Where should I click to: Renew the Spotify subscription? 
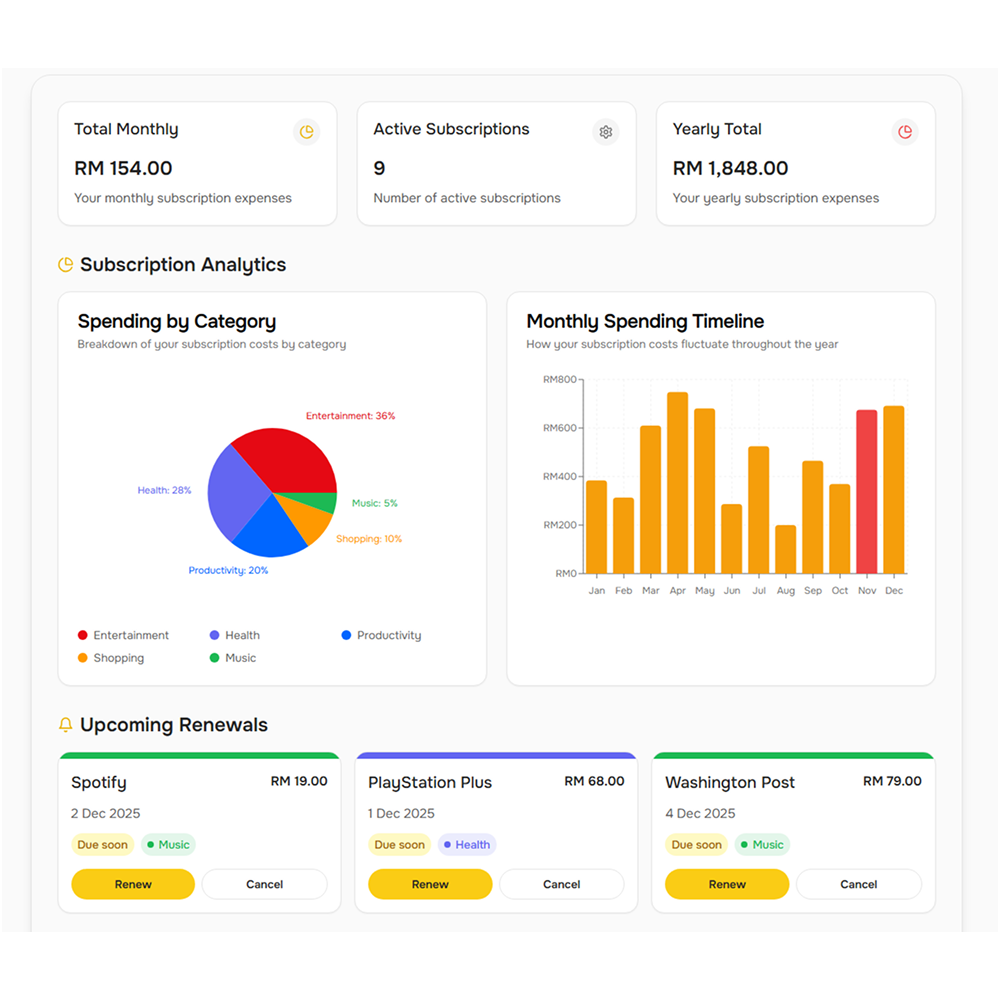click(x=132, y=884)
